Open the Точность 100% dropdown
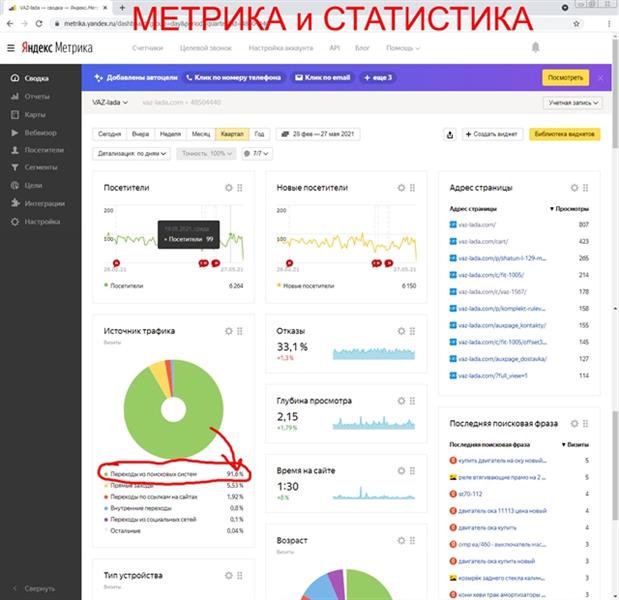The width and height of the screenshot is (619, 600). [207, 154]
